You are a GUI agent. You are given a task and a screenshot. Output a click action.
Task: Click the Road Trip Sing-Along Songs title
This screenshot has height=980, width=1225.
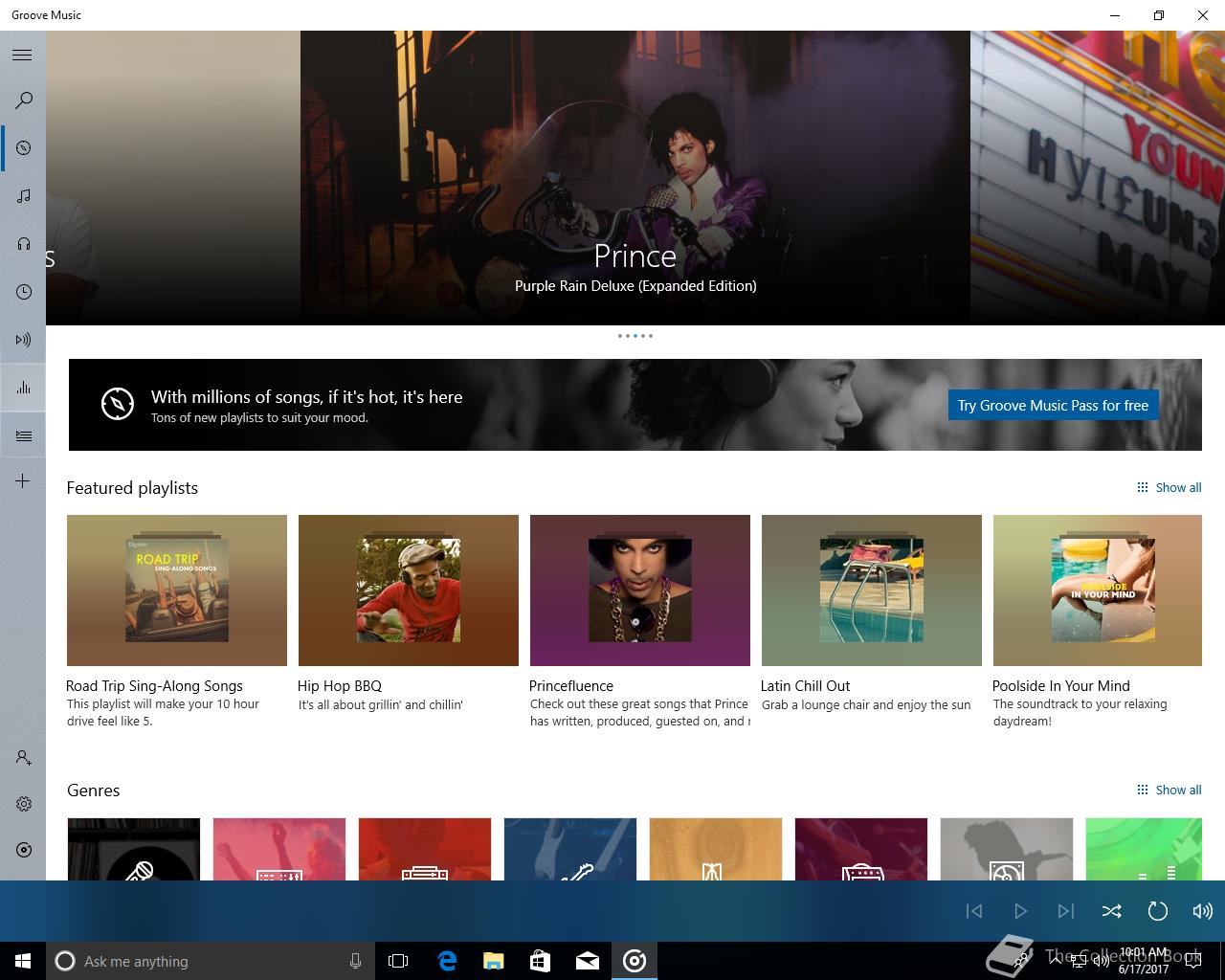154,685
